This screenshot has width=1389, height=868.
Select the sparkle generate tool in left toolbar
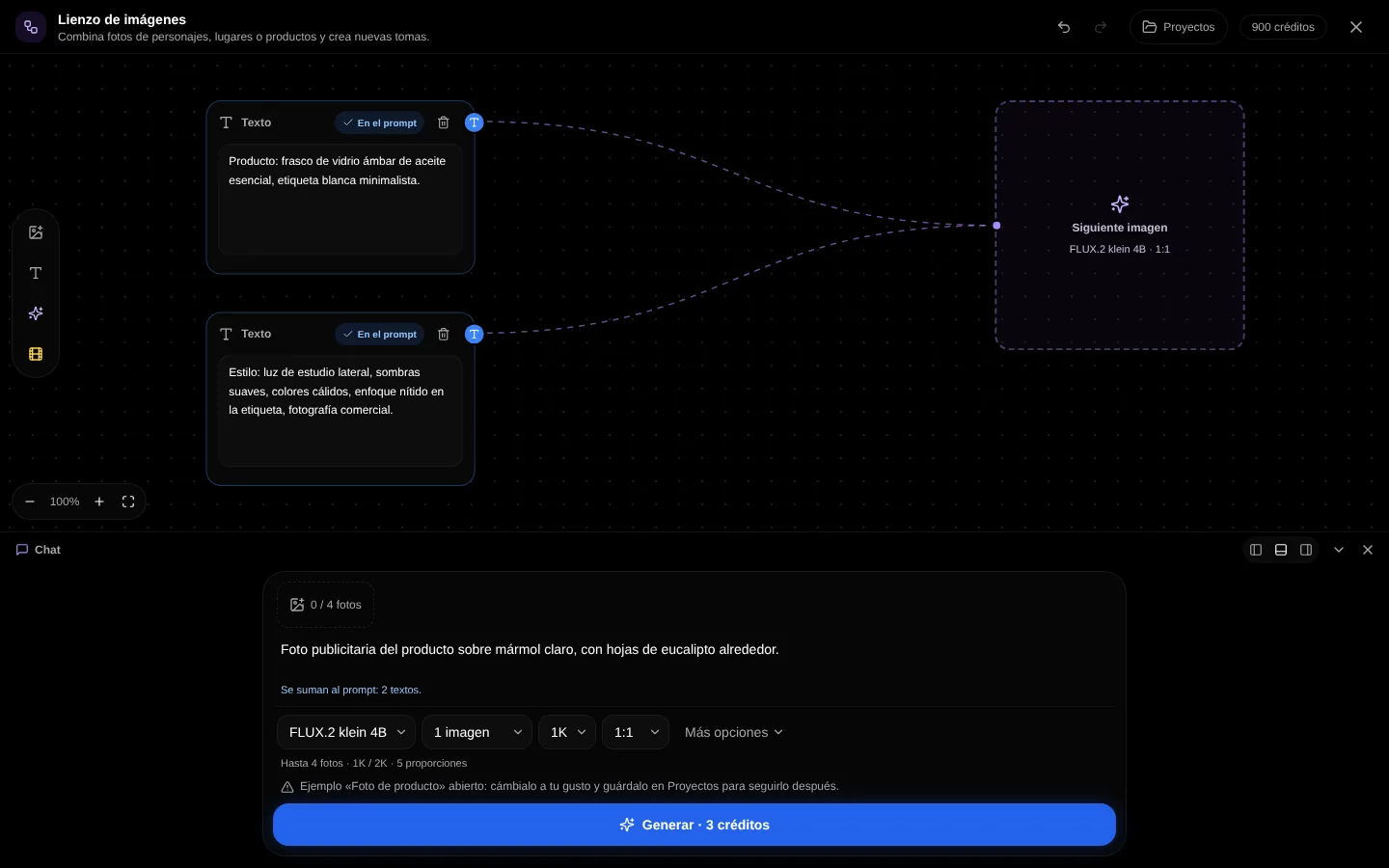click(36, 313)
